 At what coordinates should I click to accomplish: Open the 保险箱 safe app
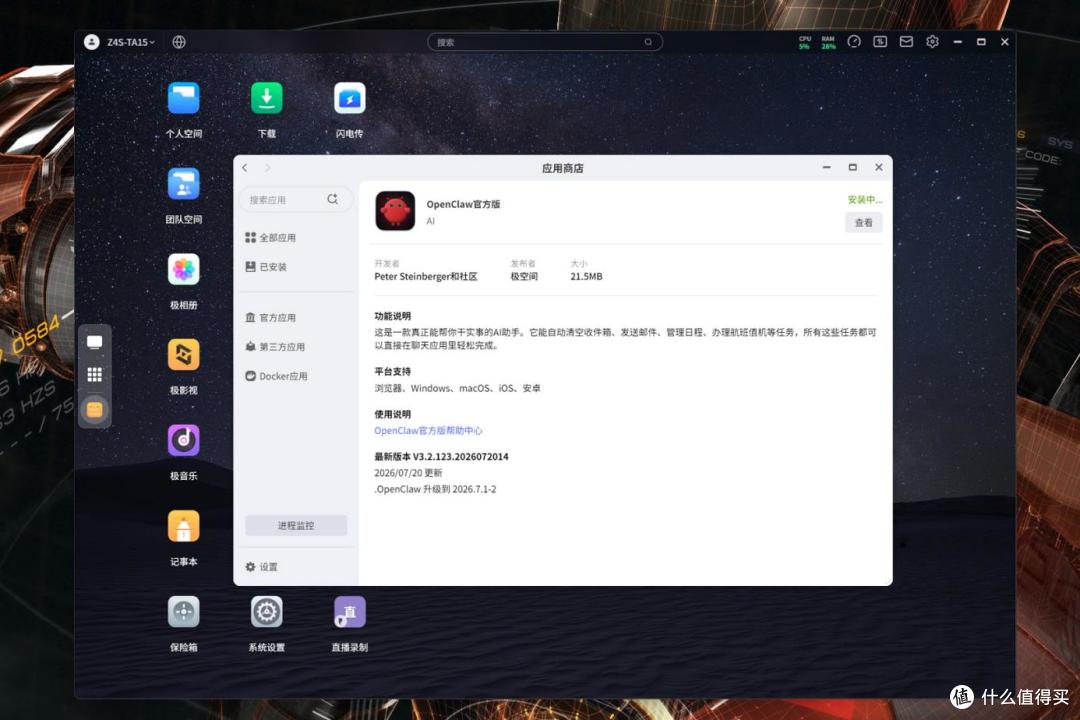[183, 612]
